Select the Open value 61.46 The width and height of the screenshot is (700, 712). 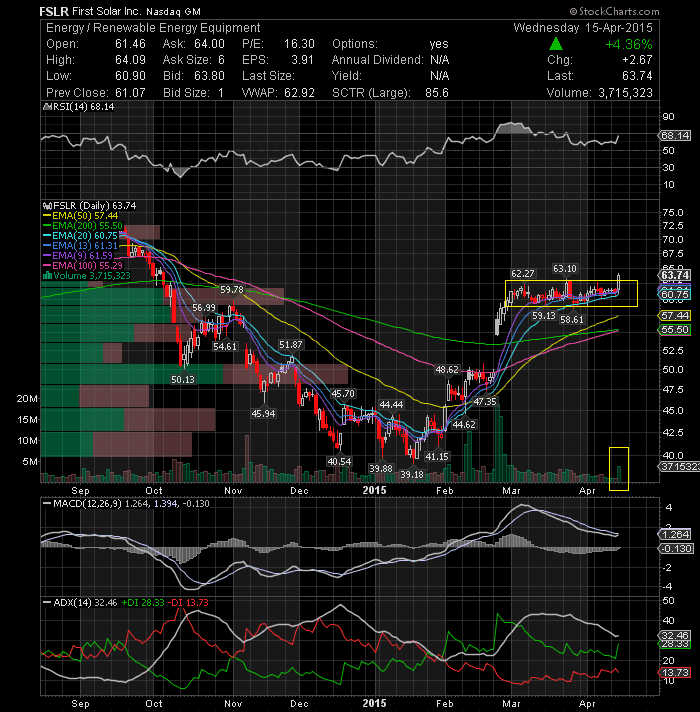click(130, 44)
